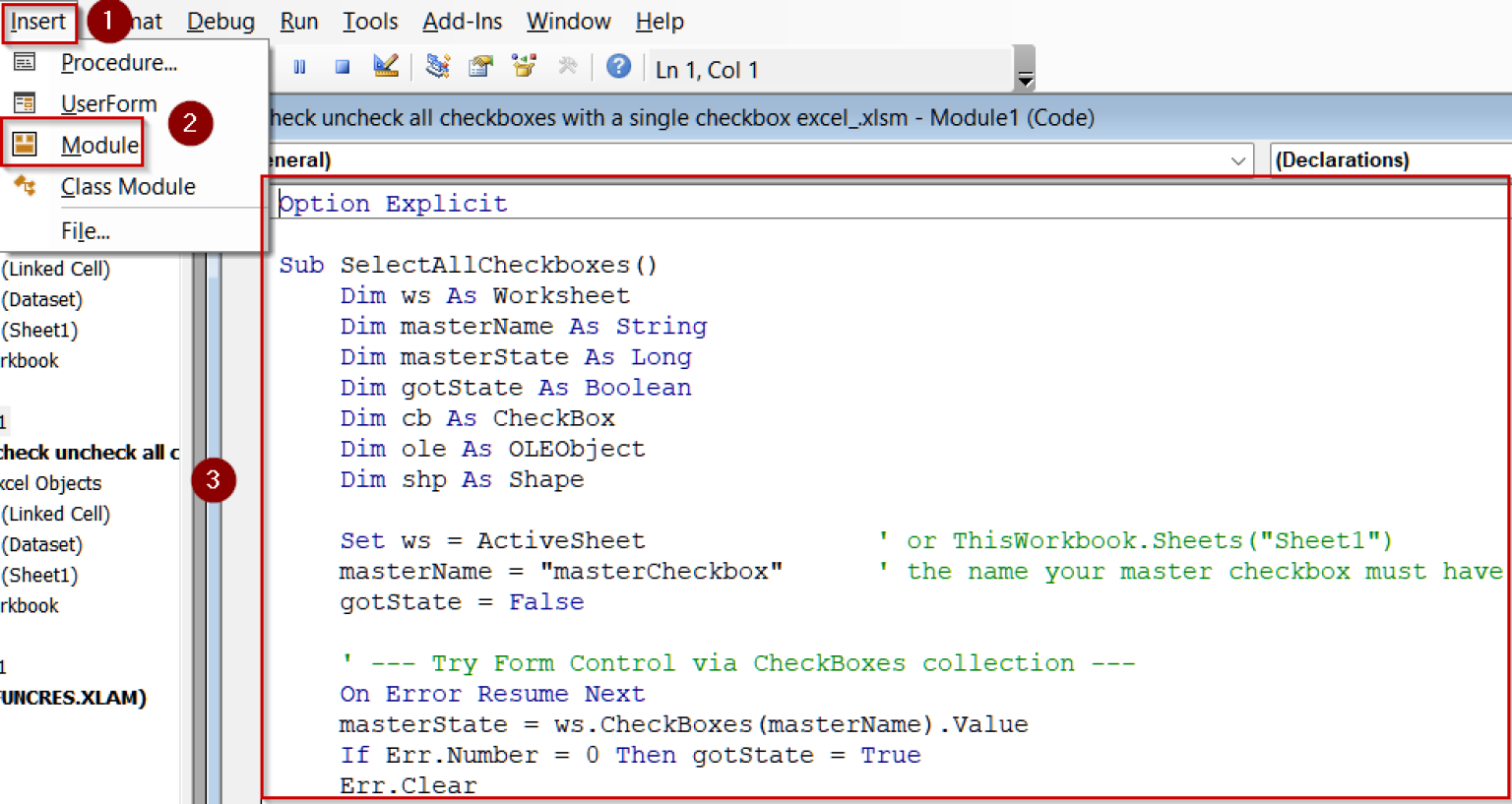1512x804 pixels.
Task: Select Class Module from Insert menu
Action: click(128, 187)
